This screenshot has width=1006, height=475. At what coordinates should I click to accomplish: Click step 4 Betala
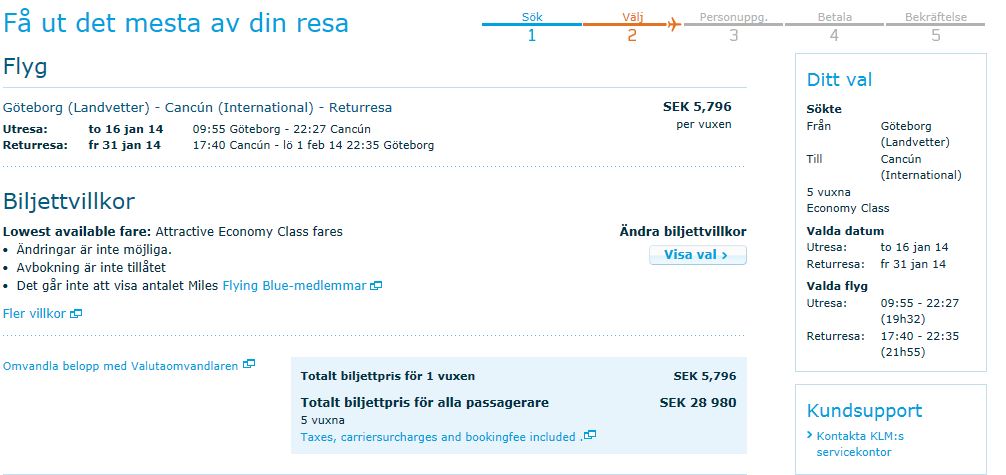(x=834, y=27)
